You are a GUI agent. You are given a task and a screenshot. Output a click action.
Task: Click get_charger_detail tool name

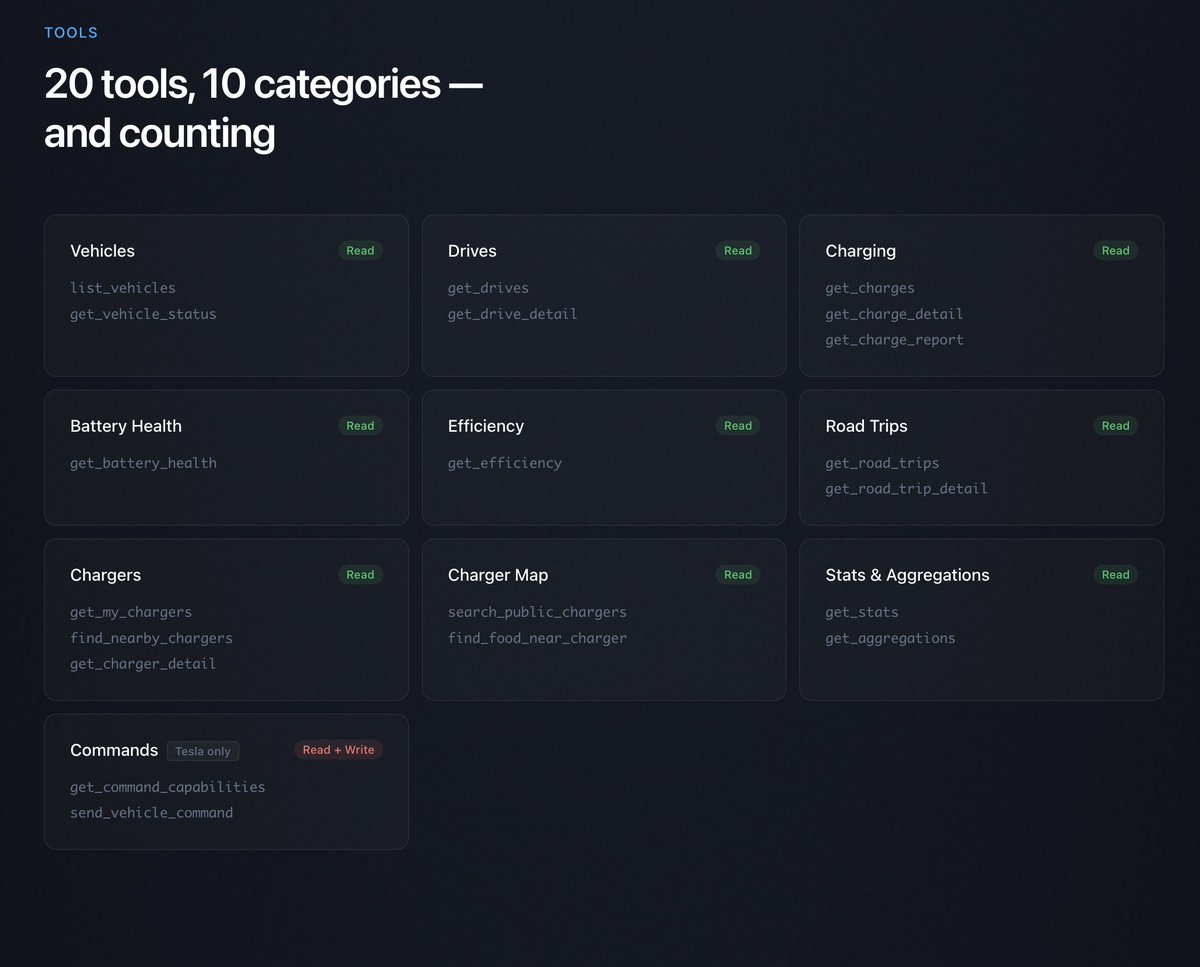(143, 664)
